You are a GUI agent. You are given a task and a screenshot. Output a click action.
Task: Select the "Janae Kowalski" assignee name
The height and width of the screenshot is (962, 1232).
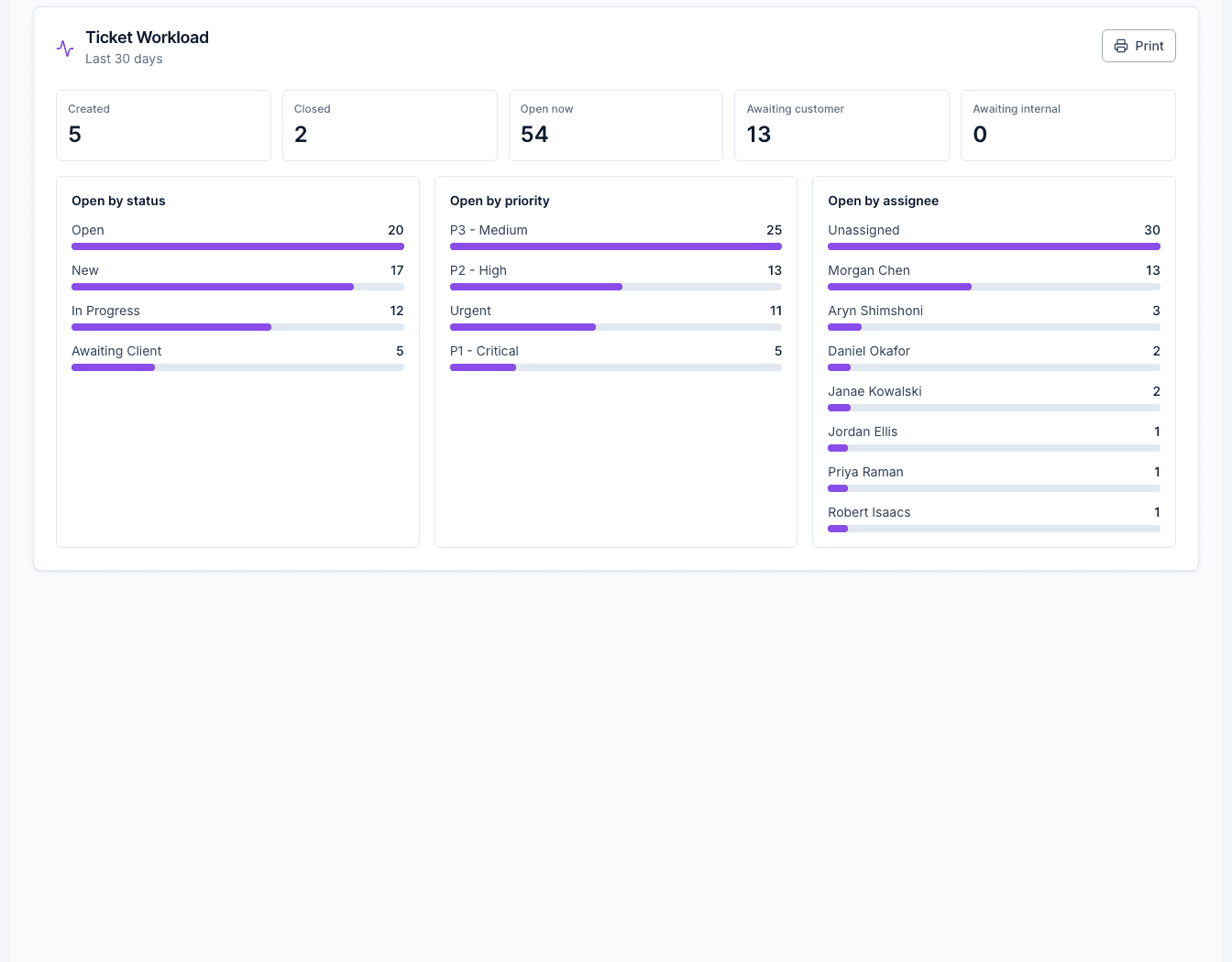874,391
